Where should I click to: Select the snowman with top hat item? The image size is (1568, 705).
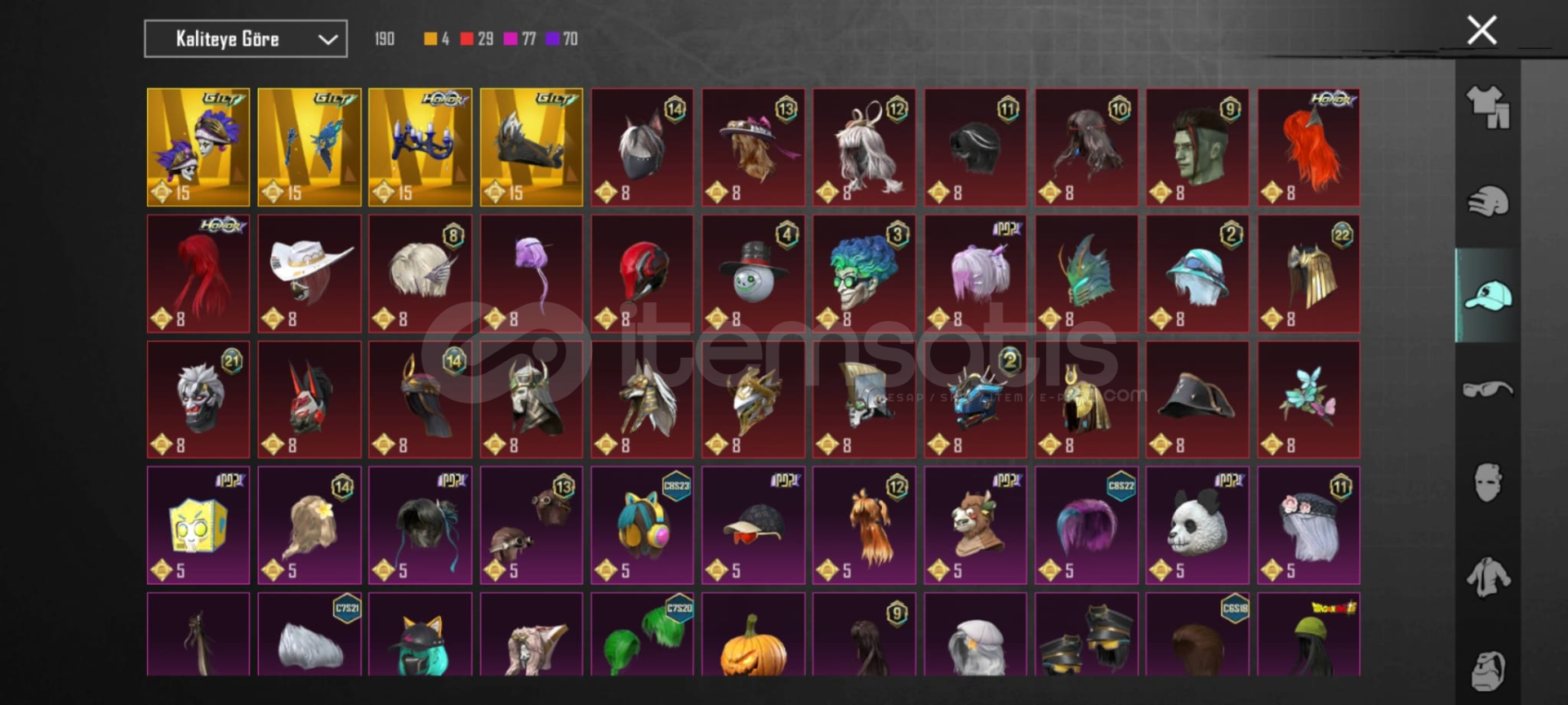[x=753, y=274]
